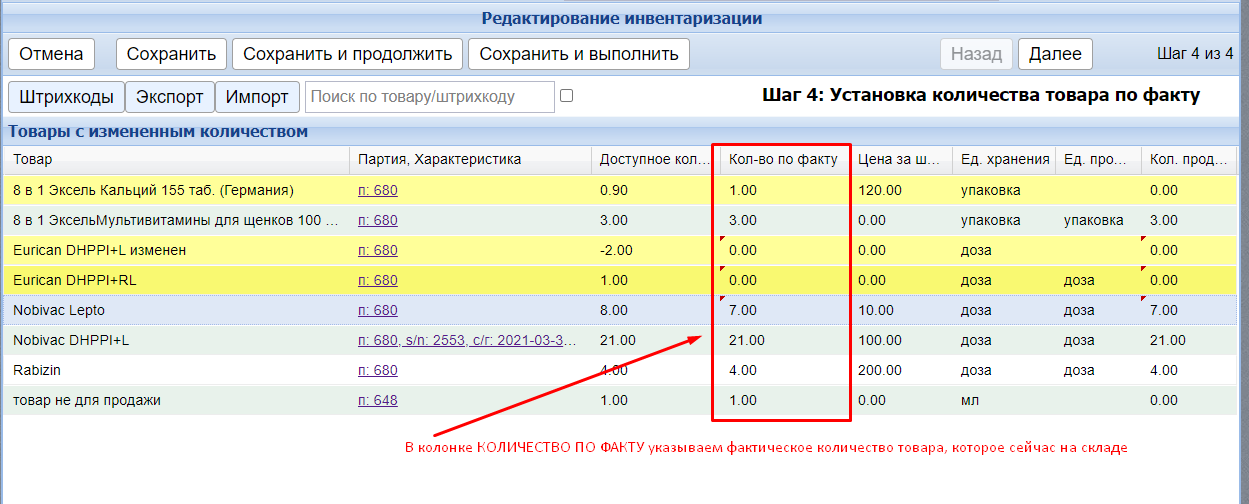This screenshot has width=1249, height=504.
Task: Focus the product/barcode search field
Action: 428,97
